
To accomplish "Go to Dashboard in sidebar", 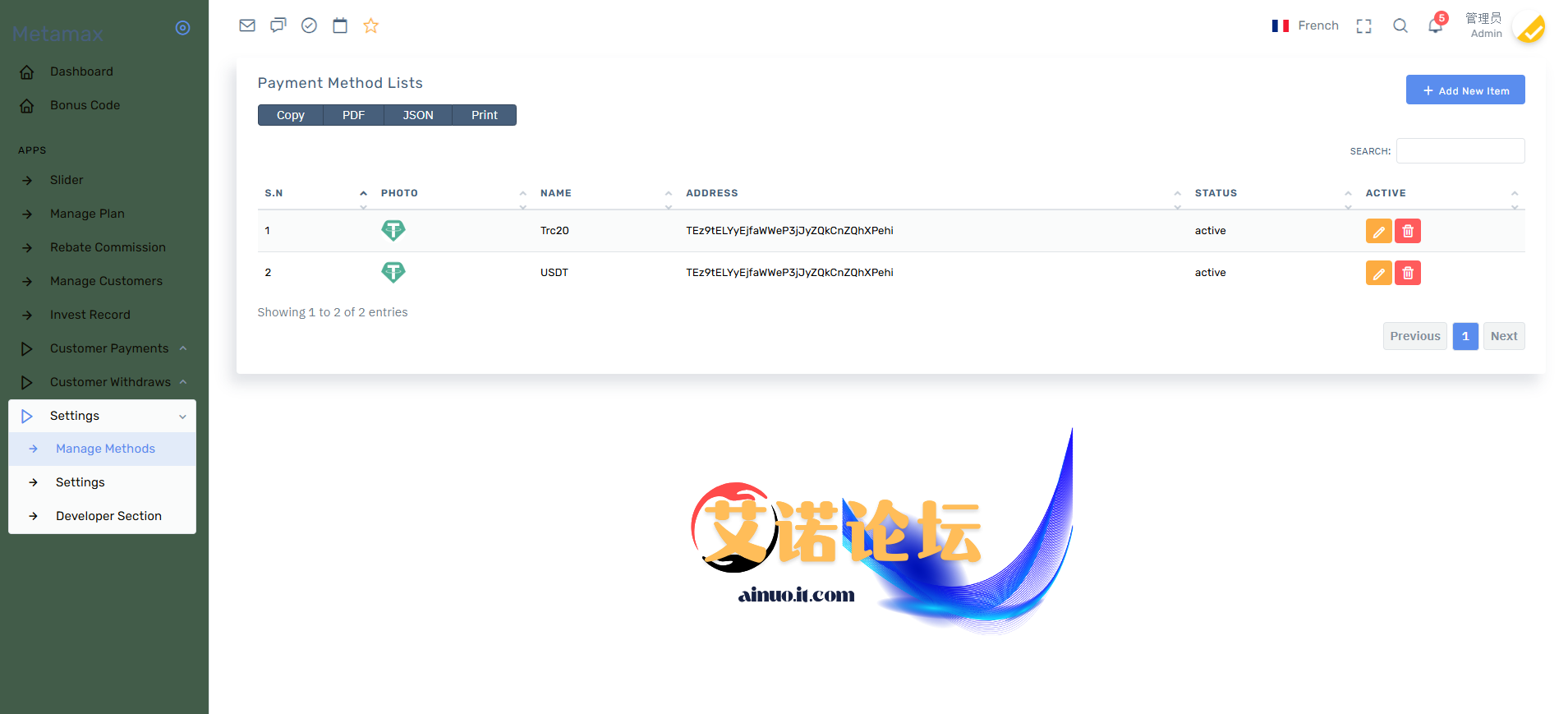I will coord(81,71).
